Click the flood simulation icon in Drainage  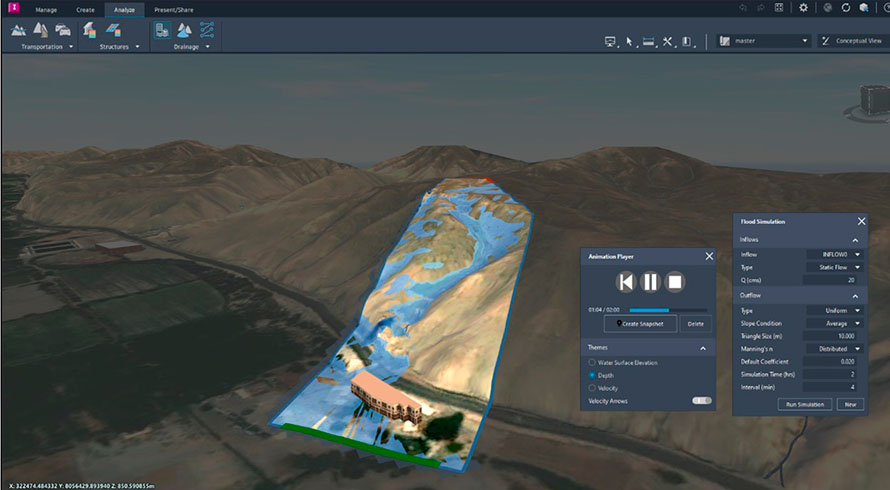point(161,30)
